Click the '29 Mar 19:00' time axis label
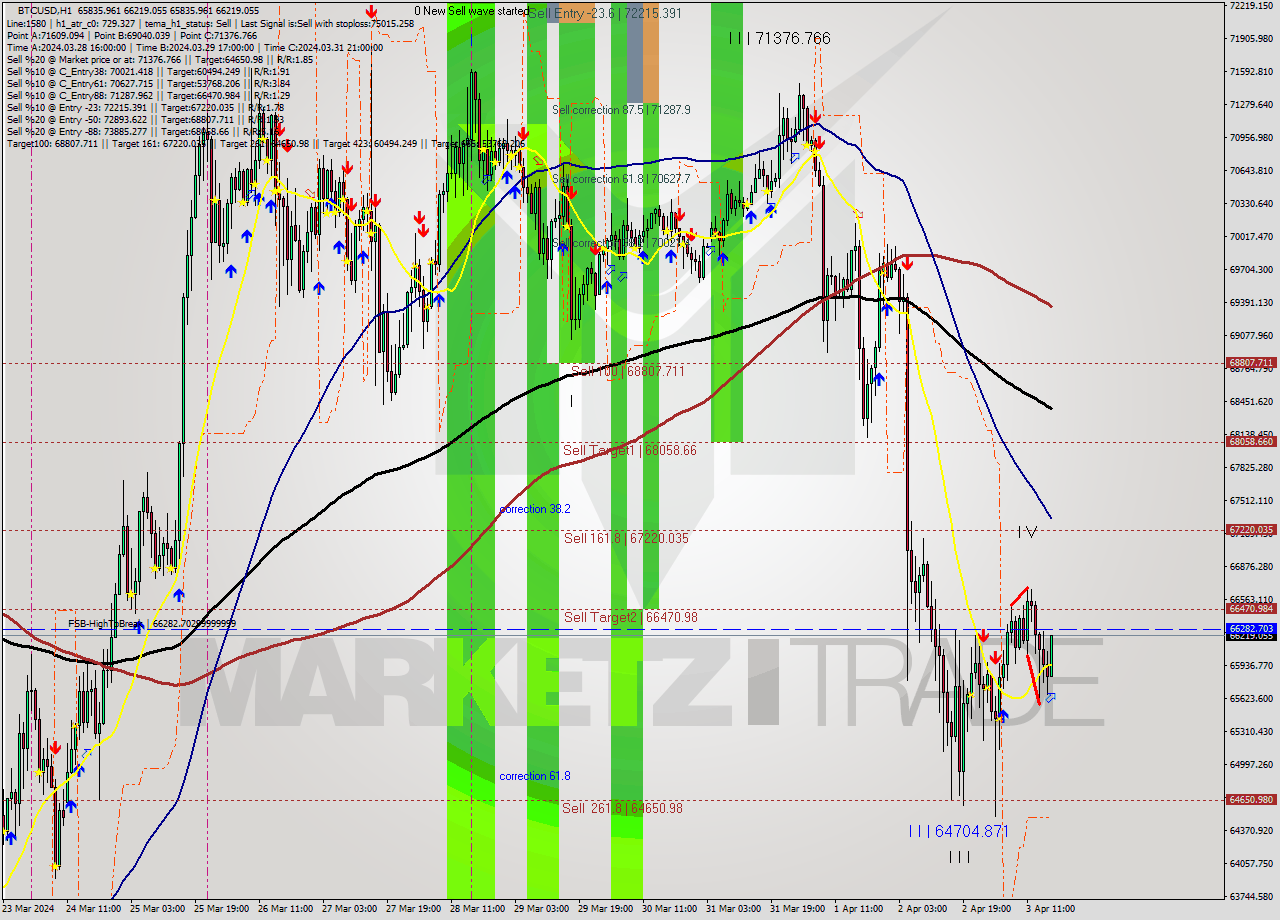This screenshot has height=920, width=1280. pos(606,909)
